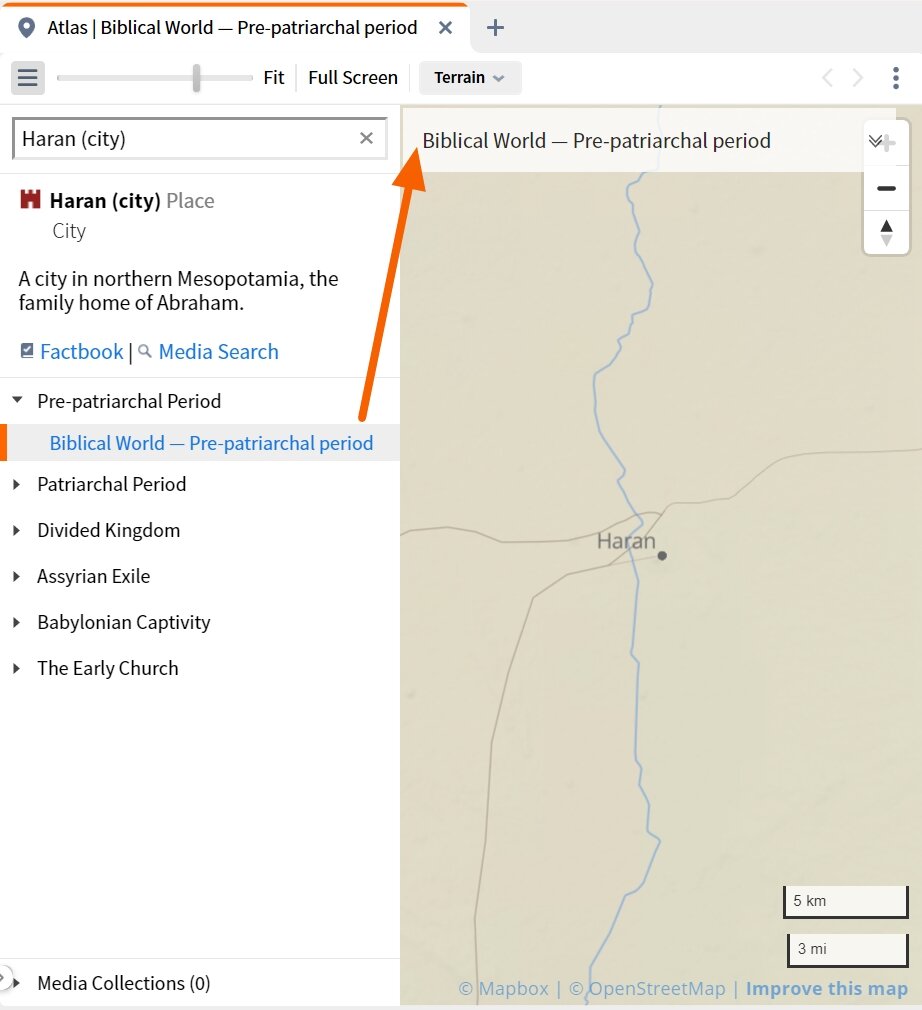
Task: Collapse map controls with the double-chevron icon
Action: point(876,141)
